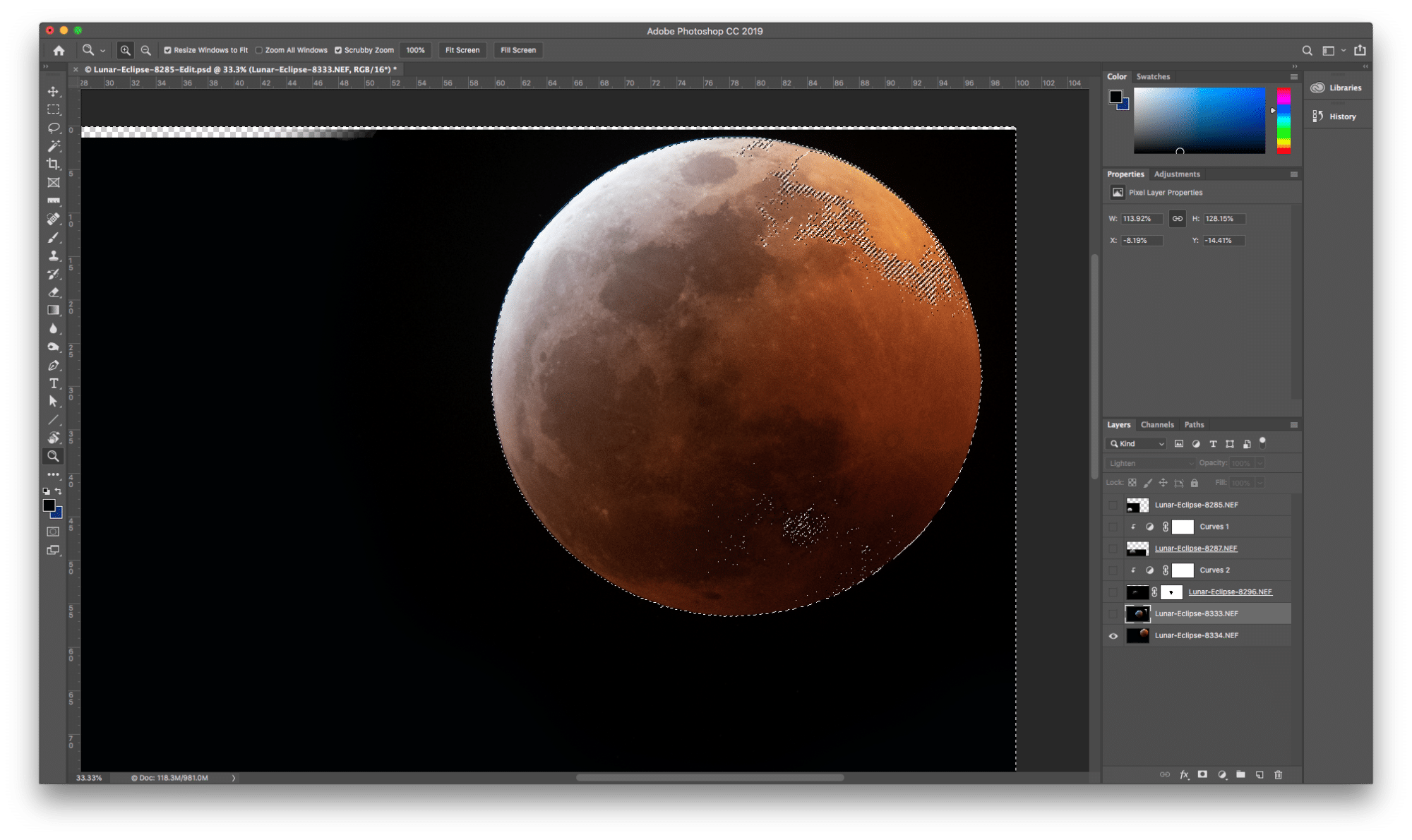Viewport: 1412px width, 840px height.
Task: Switch to the Paths tab
Action: 1195,425
